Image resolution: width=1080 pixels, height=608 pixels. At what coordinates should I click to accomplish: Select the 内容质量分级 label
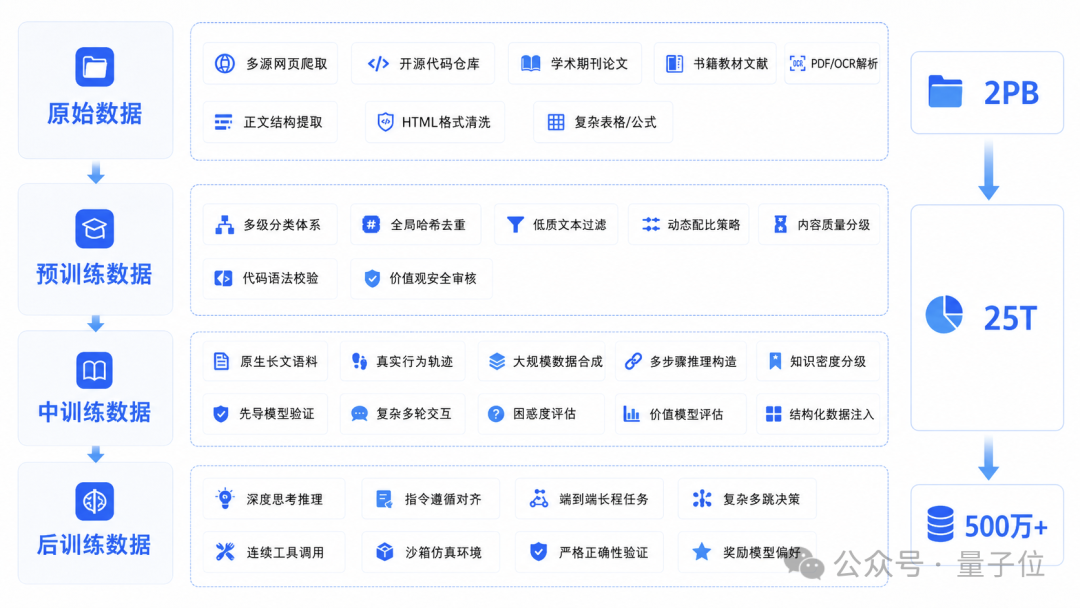click(833, 224)
